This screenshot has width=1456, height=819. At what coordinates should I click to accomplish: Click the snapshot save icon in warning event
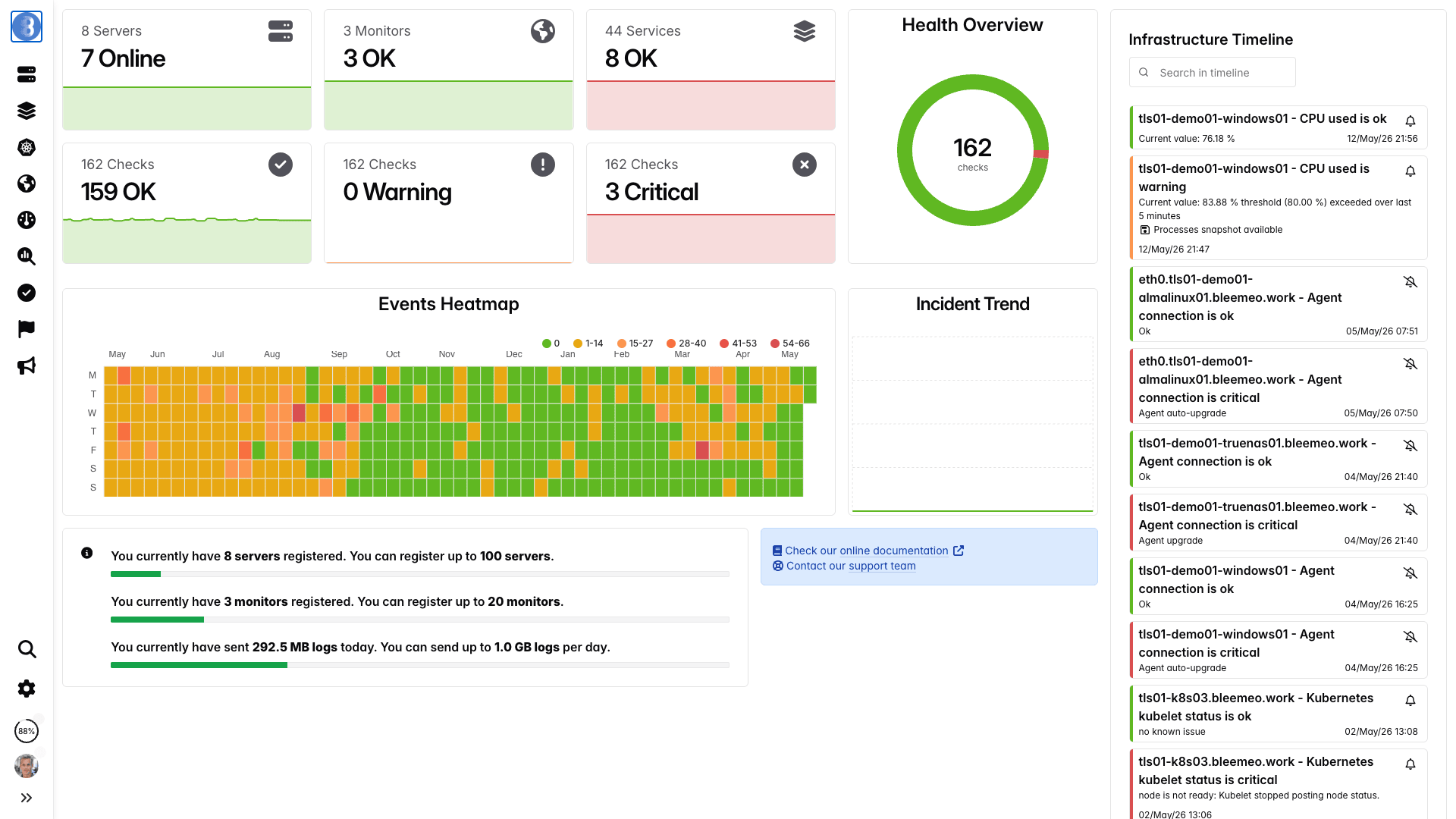(x=1145, y=230)
